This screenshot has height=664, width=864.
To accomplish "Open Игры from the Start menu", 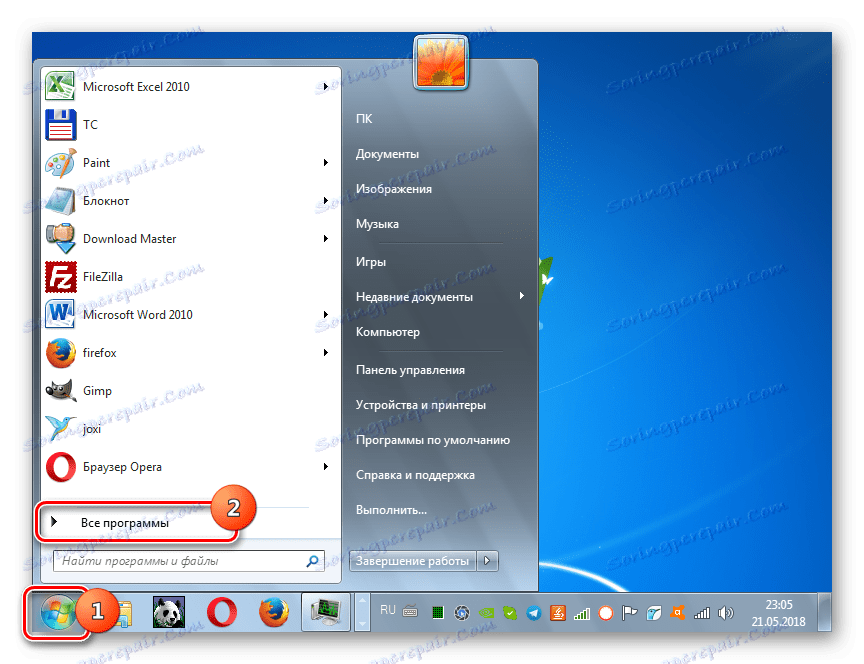I will point(371,262).
